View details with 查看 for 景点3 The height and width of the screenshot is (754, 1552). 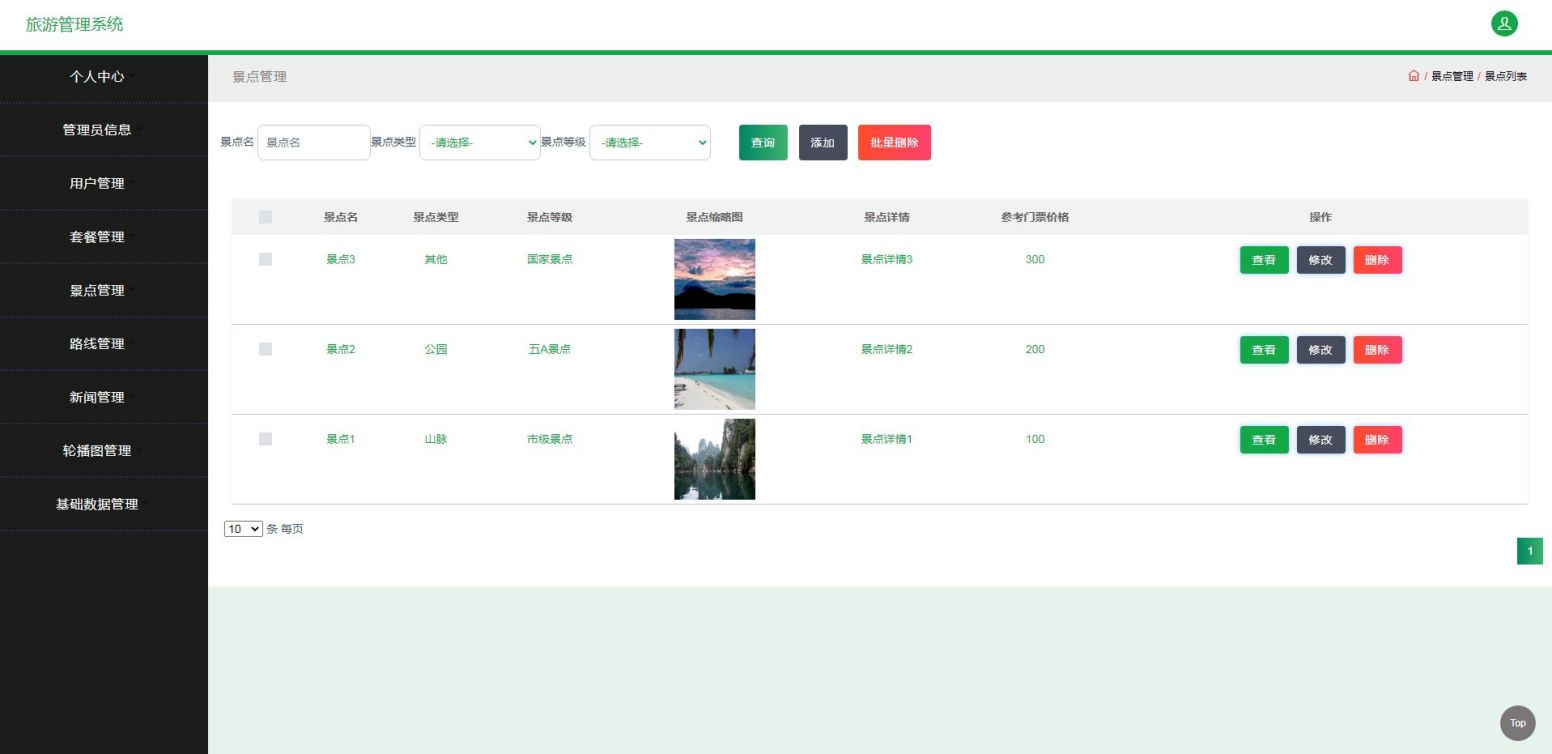coord(1264,260)
